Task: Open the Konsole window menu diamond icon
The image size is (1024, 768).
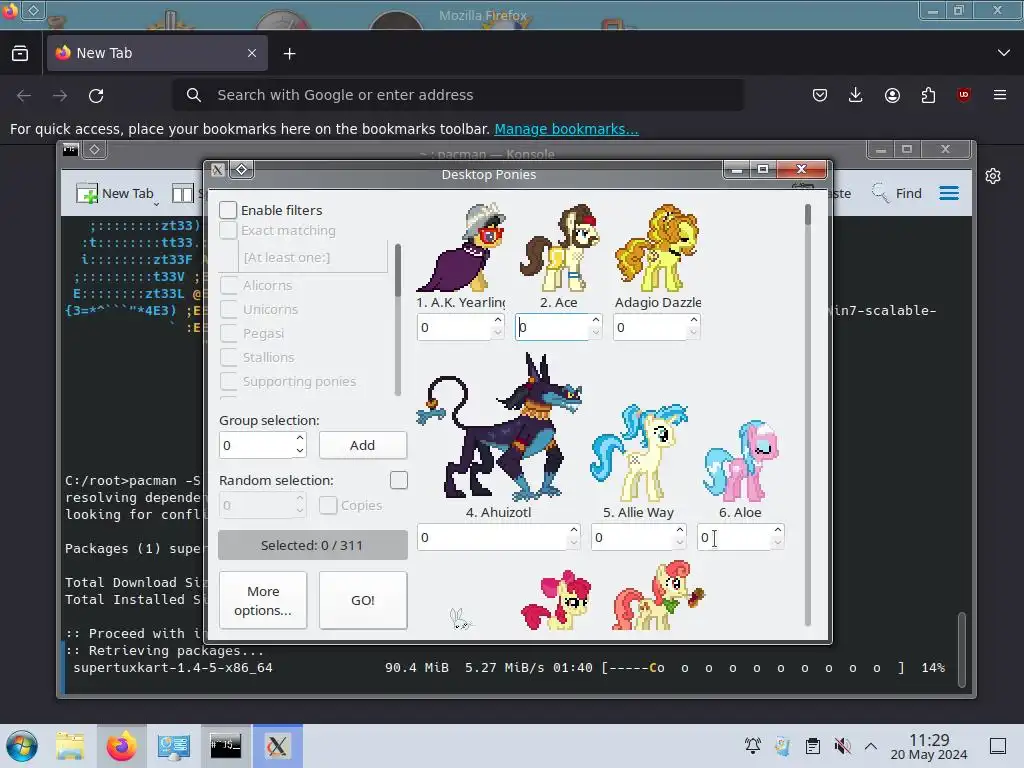Action: click(95, 150)
